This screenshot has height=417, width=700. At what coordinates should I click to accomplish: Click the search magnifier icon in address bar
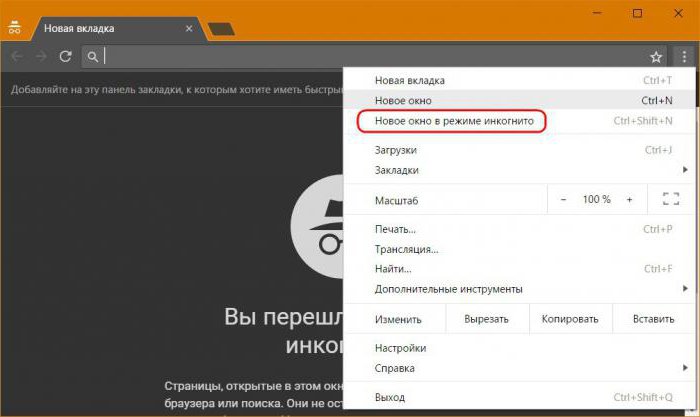[92, 57]
